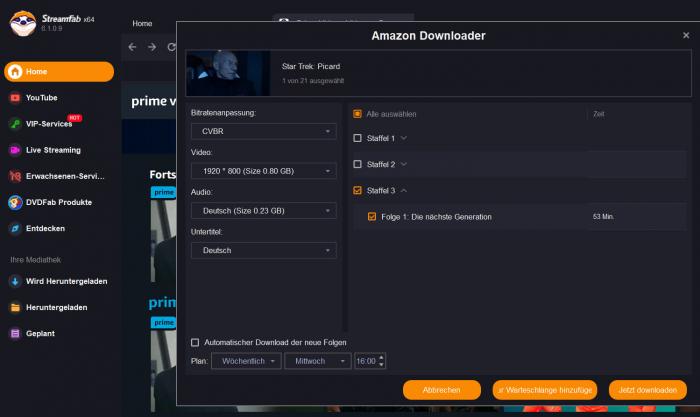Collapse Staffel 3 chevron
This screenshot has height=417, width=700.
pos(404,191)
